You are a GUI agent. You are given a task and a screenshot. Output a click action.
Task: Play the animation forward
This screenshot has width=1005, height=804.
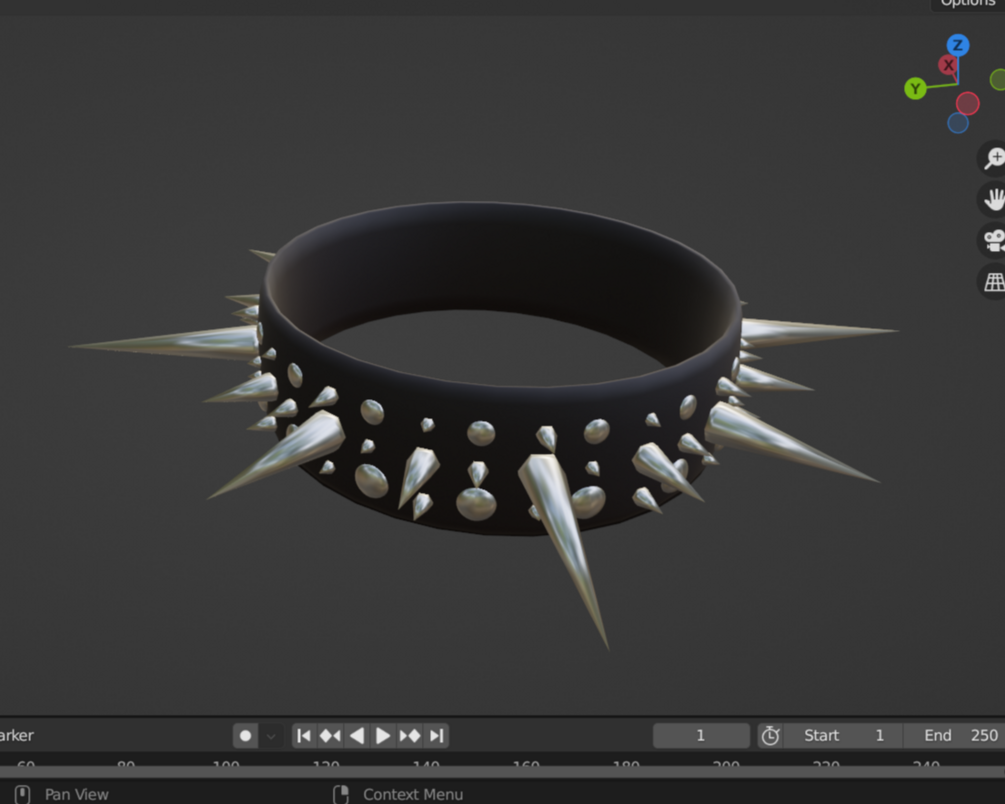coord(383,735)
